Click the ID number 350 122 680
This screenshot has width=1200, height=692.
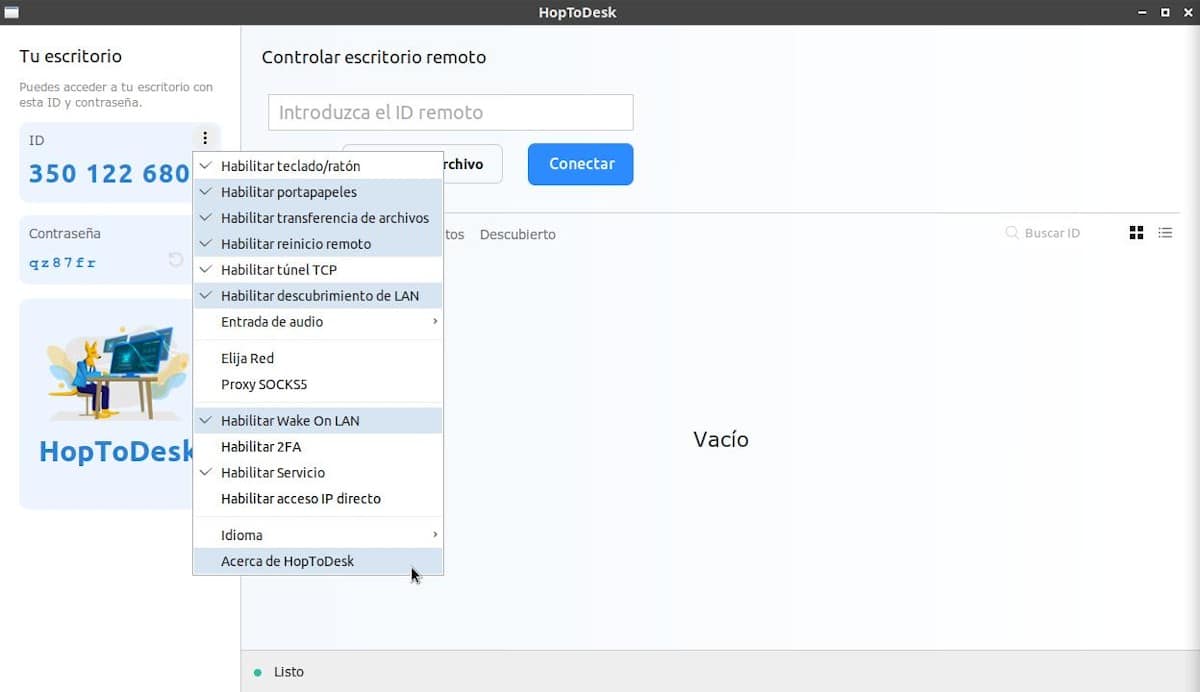coord(109,174)
